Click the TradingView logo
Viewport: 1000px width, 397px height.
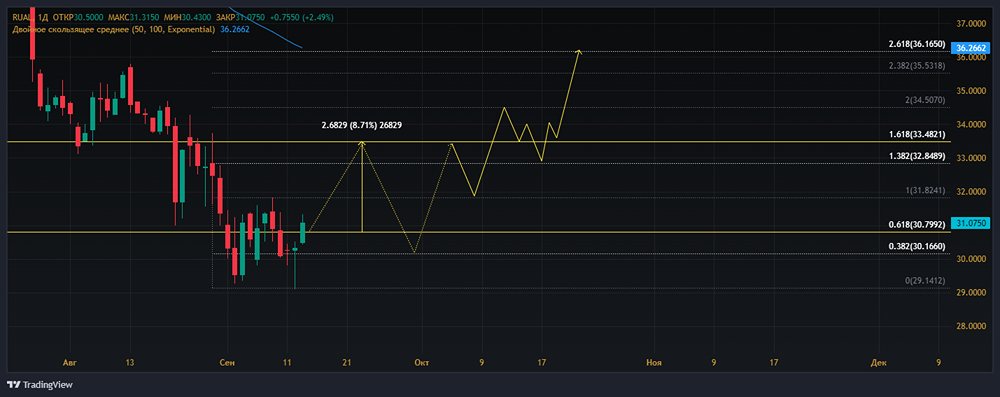click(x=40, y=385)
